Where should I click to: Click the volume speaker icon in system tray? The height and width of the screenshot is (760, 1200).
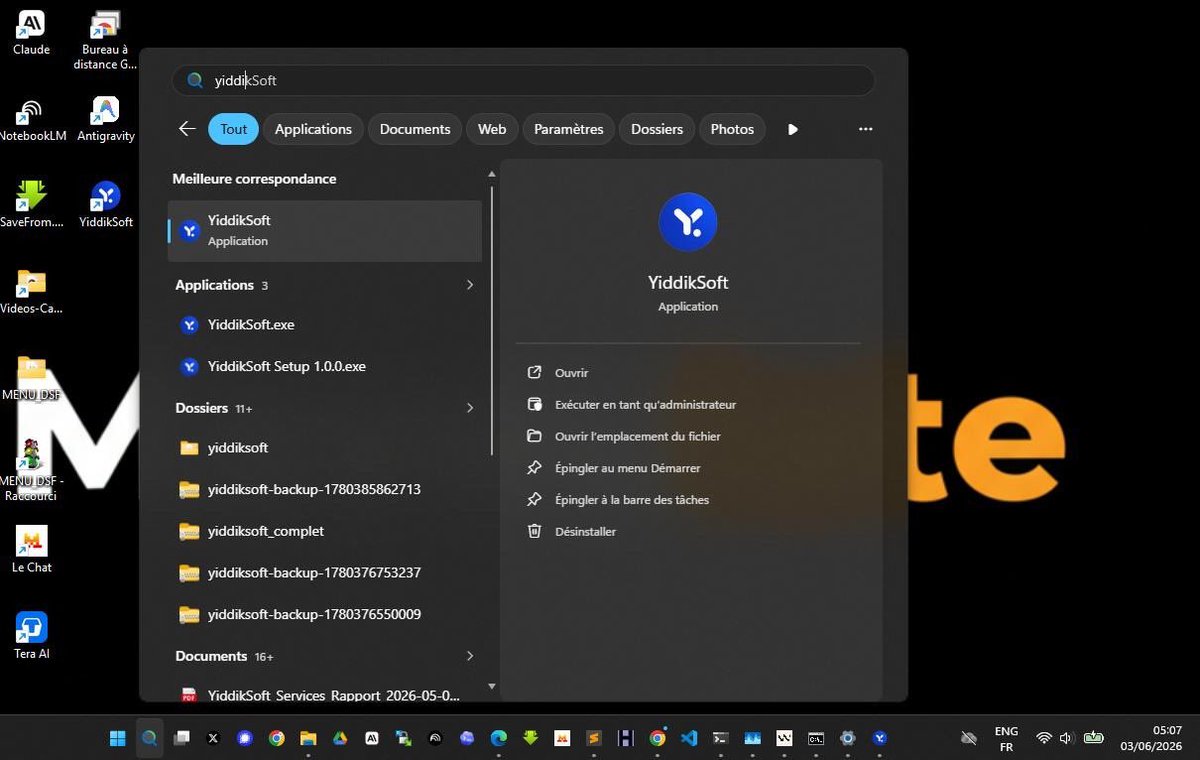pos(1066,738)
